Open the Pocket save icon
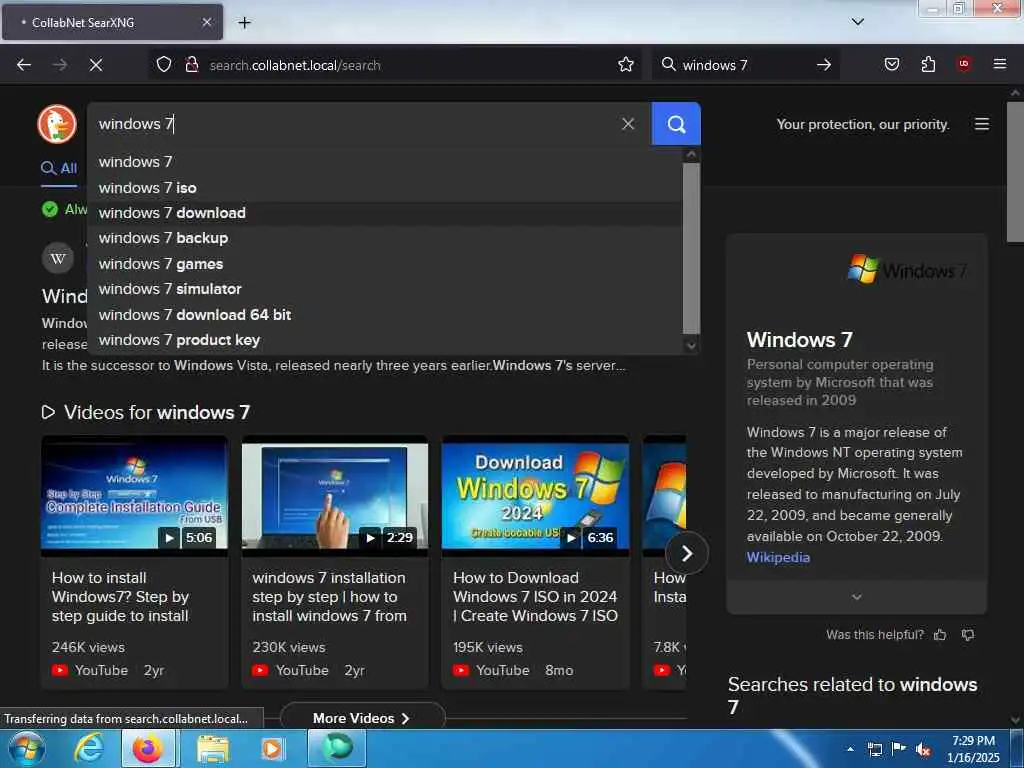The height and width of the screenshot is (768, 1024). tap(891, 64)
